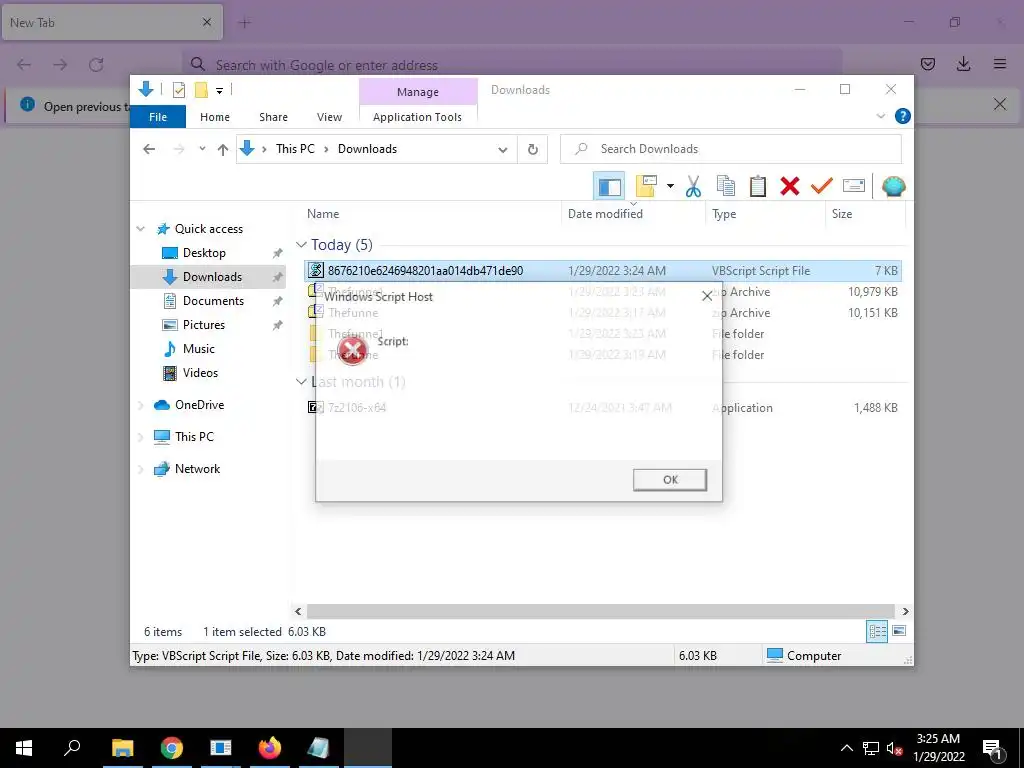Click the globe shell icon in toolbar
Screen dimensions: 1024x768
pos(893,186)
